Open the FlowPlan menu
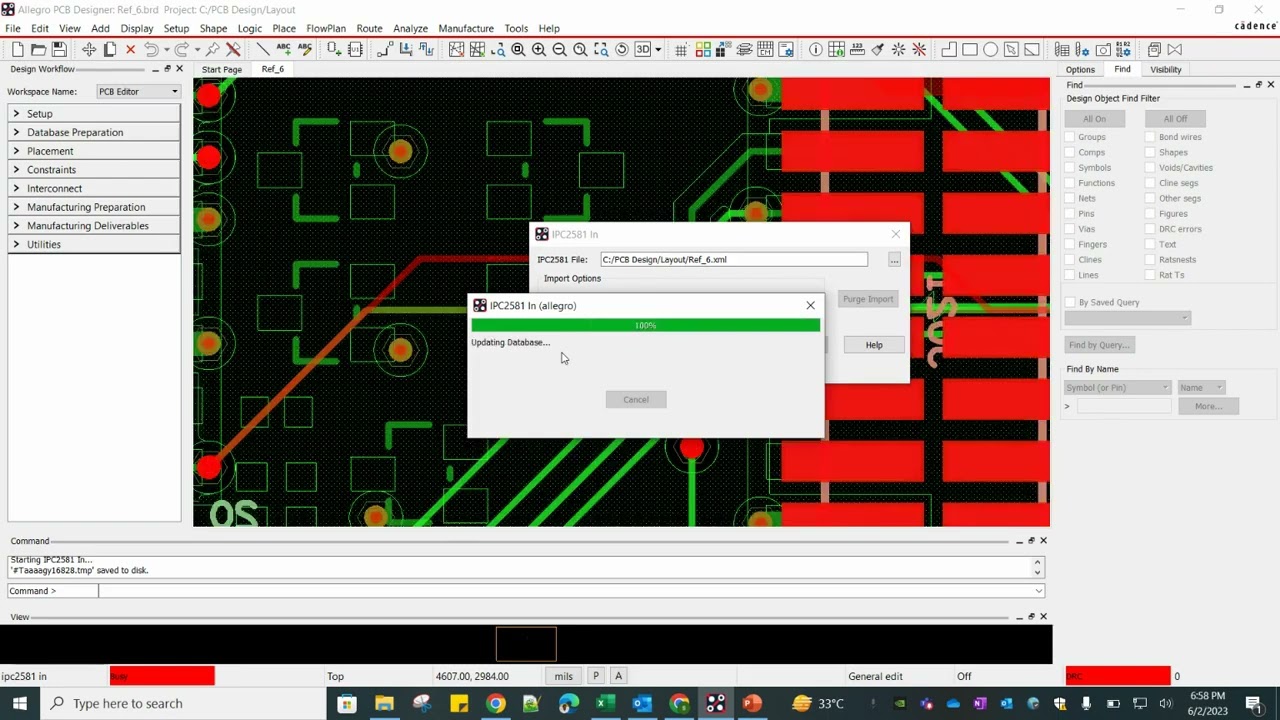1280x720 pixels. click(x=326, y=28)
